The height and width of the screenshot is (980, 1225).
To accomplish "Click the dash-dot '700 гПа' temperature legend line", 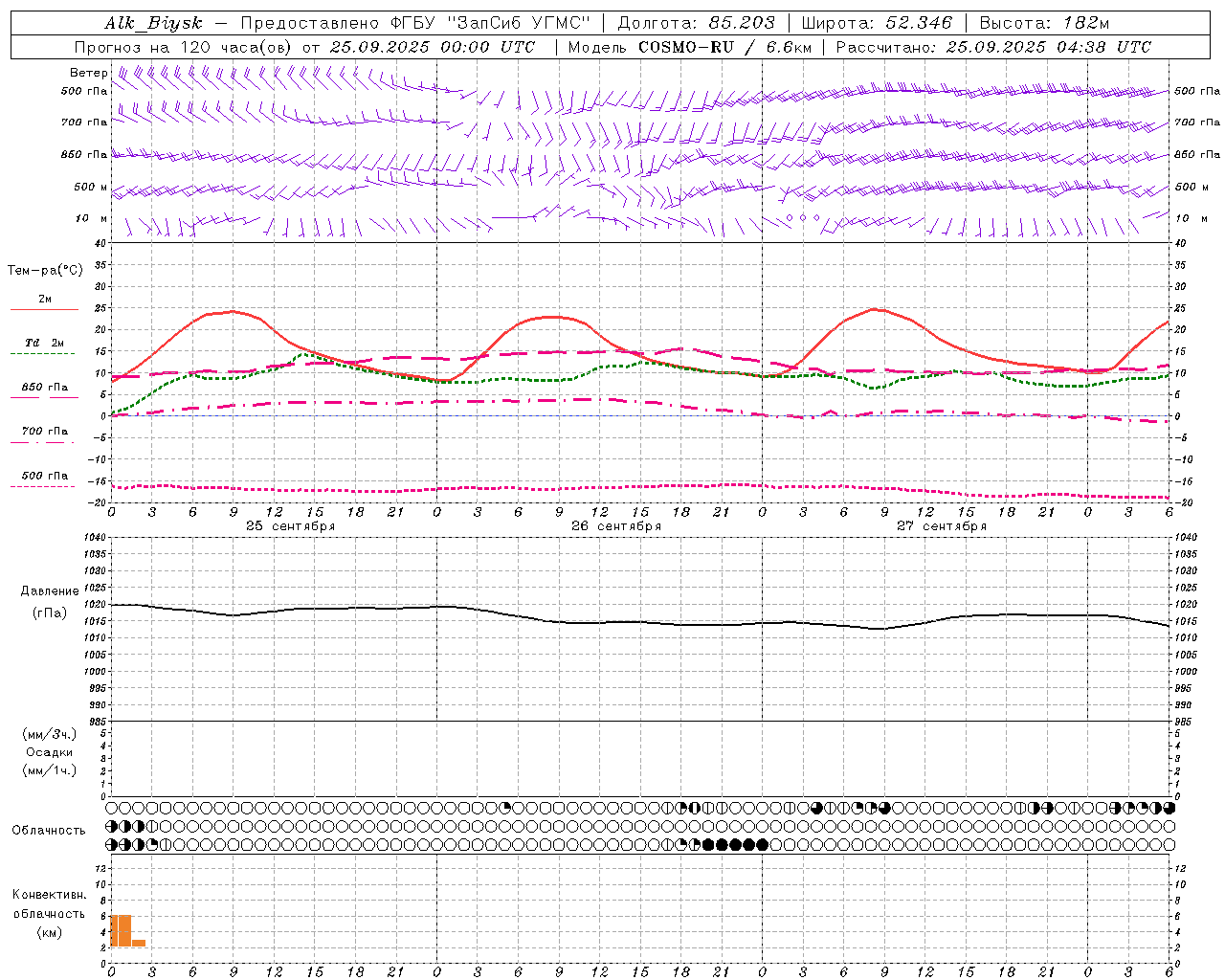I will [42, 442].
